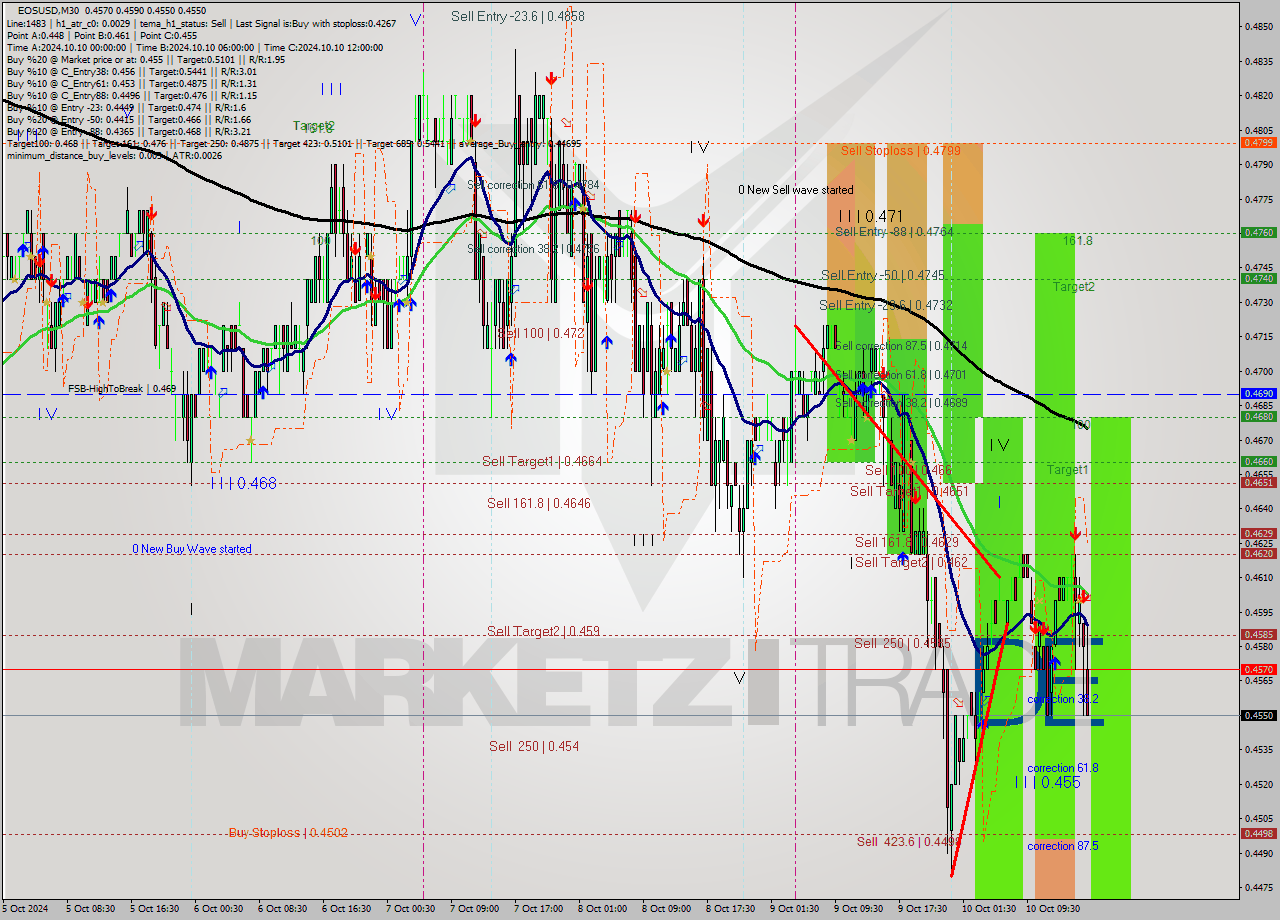Click the 'Target1' label on right green column
The height and width of the screenshot is (920, 1280).
[1068, 470]
